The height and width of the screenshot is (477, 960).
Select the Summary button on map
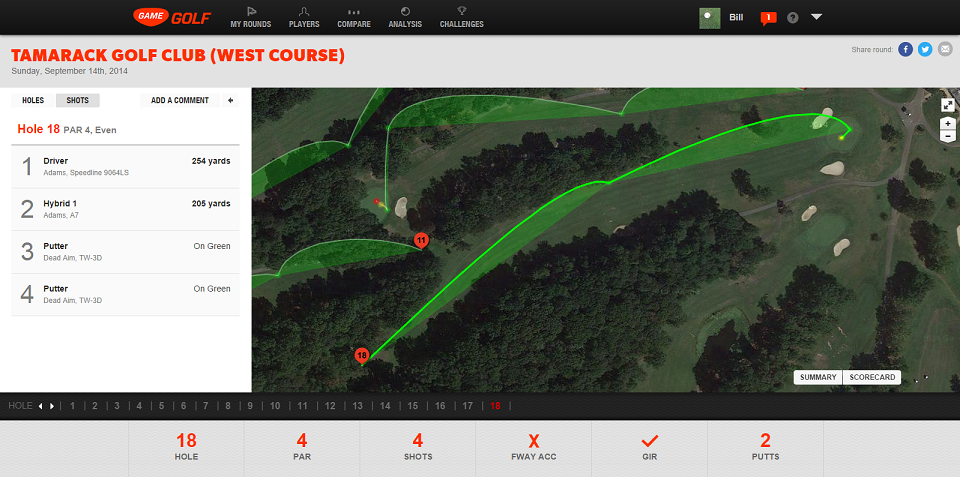click(818, 377)
